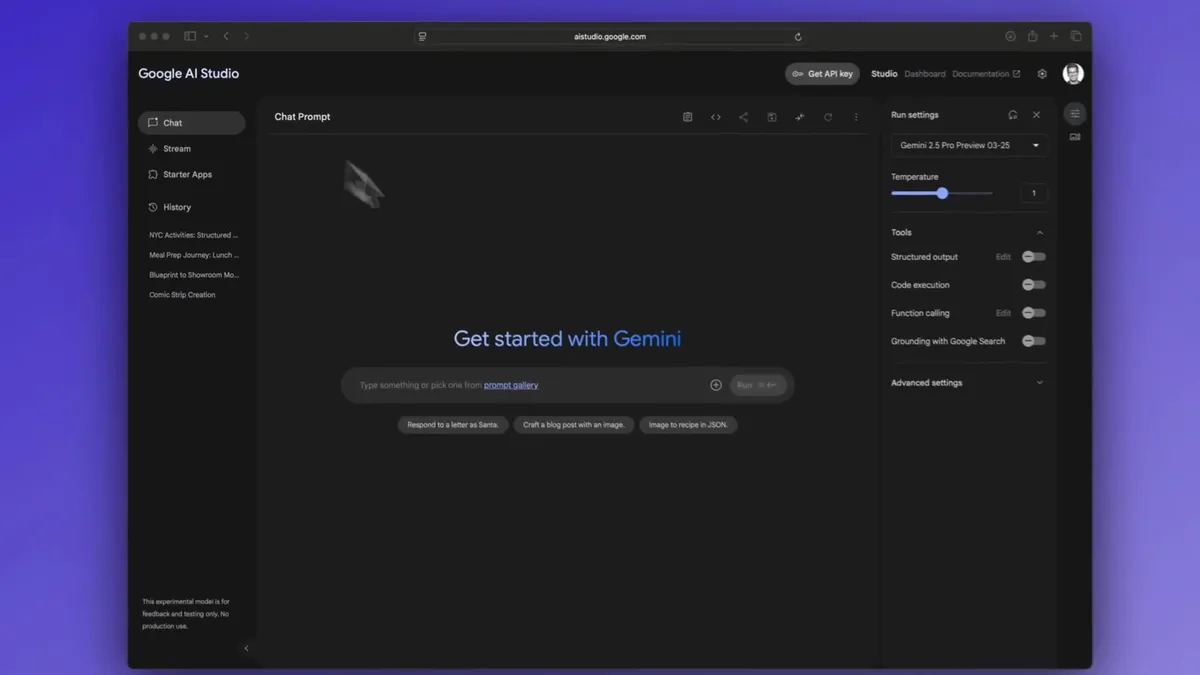Go forward with the Safari forward arrow
Viewport: 1200px width, 675px height.
coord(247,36)
